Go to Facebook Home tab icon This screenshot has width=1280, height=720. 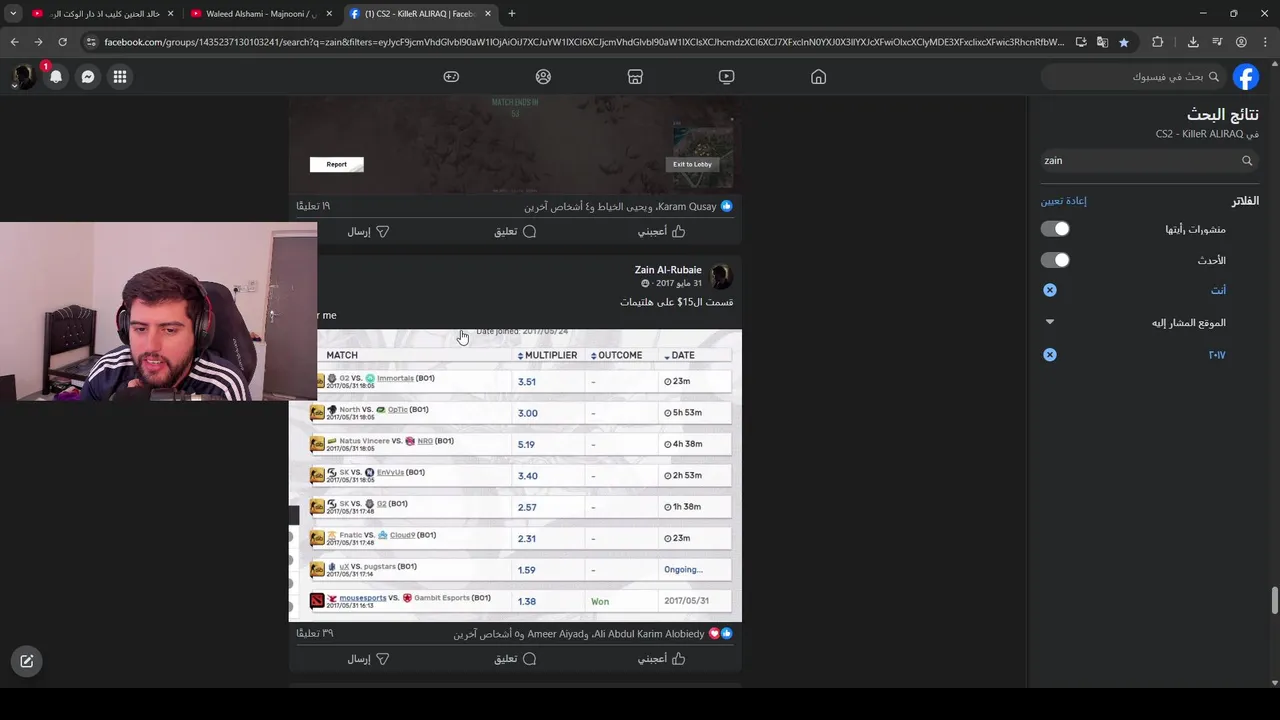(818, 77)
